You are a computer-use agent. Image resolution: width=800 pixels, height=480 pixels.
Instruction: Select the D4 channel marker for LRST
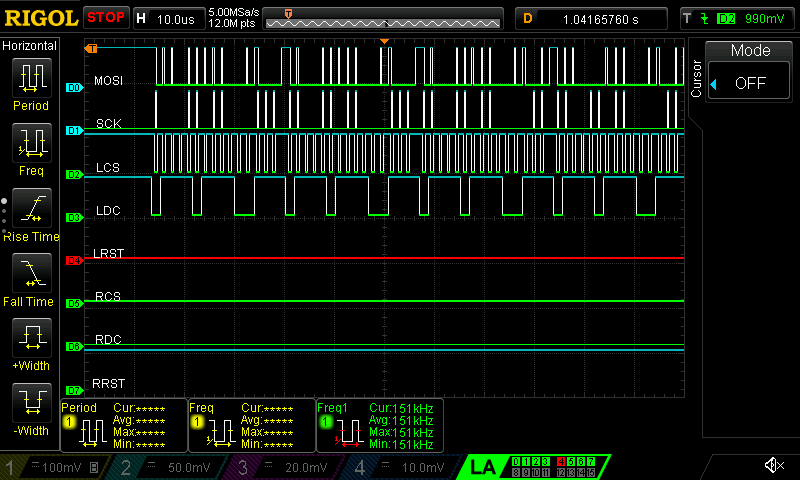pyautogui.click(x=74, y=261)
